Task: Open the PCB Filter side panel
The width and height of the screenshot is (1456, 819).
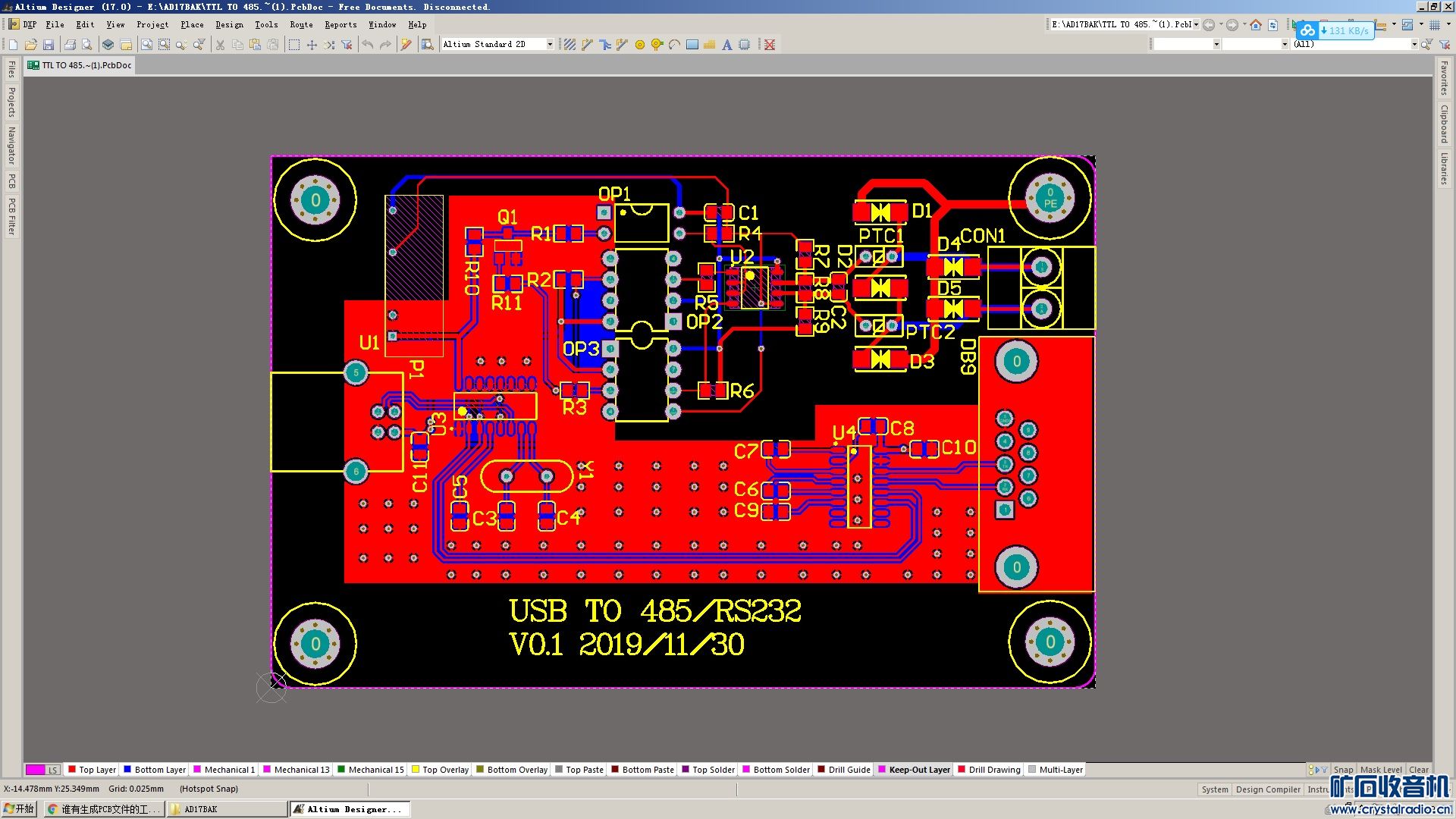Action: 11,216
